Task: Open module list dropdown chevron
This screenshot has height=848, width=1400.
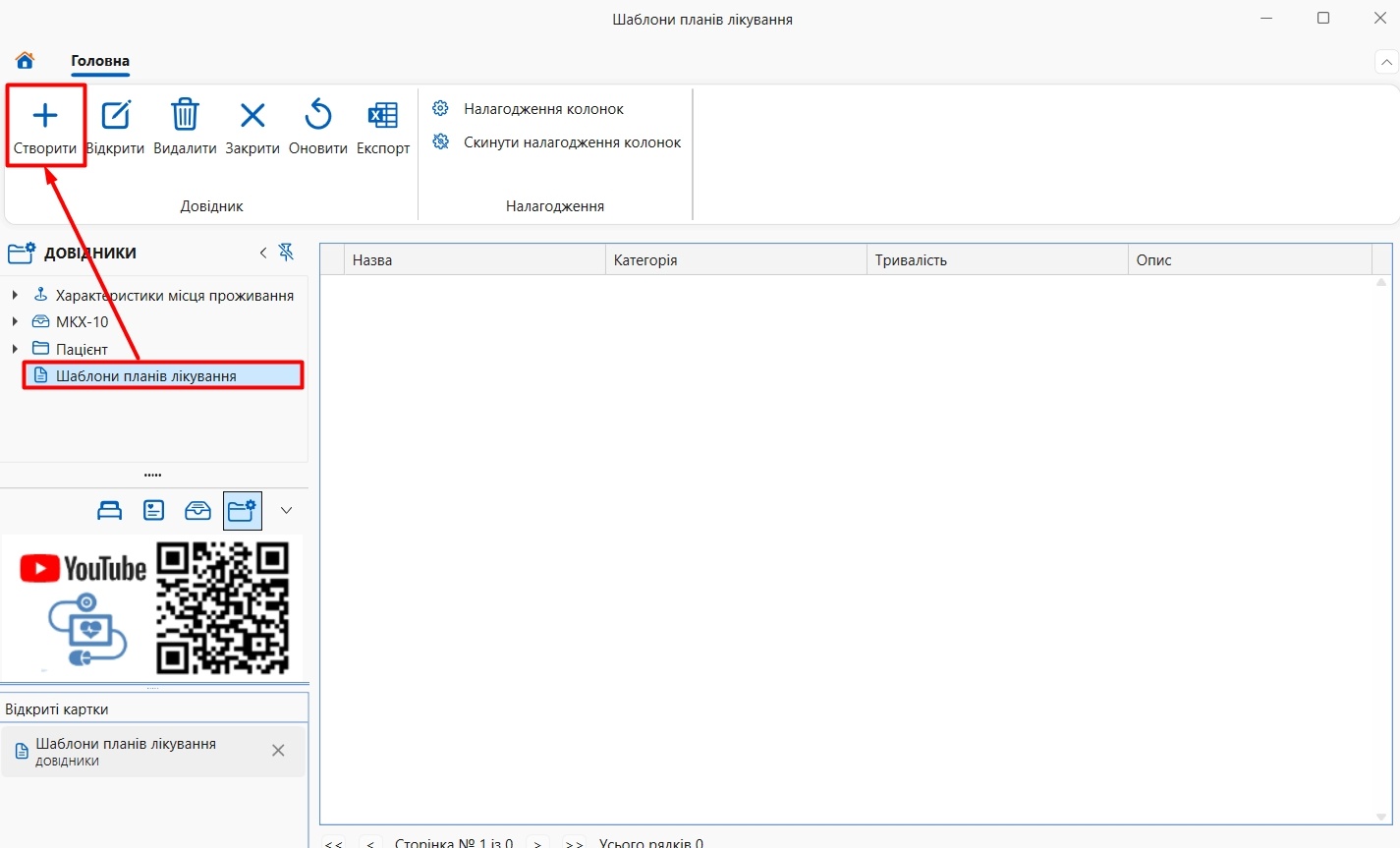Action: 287,510
